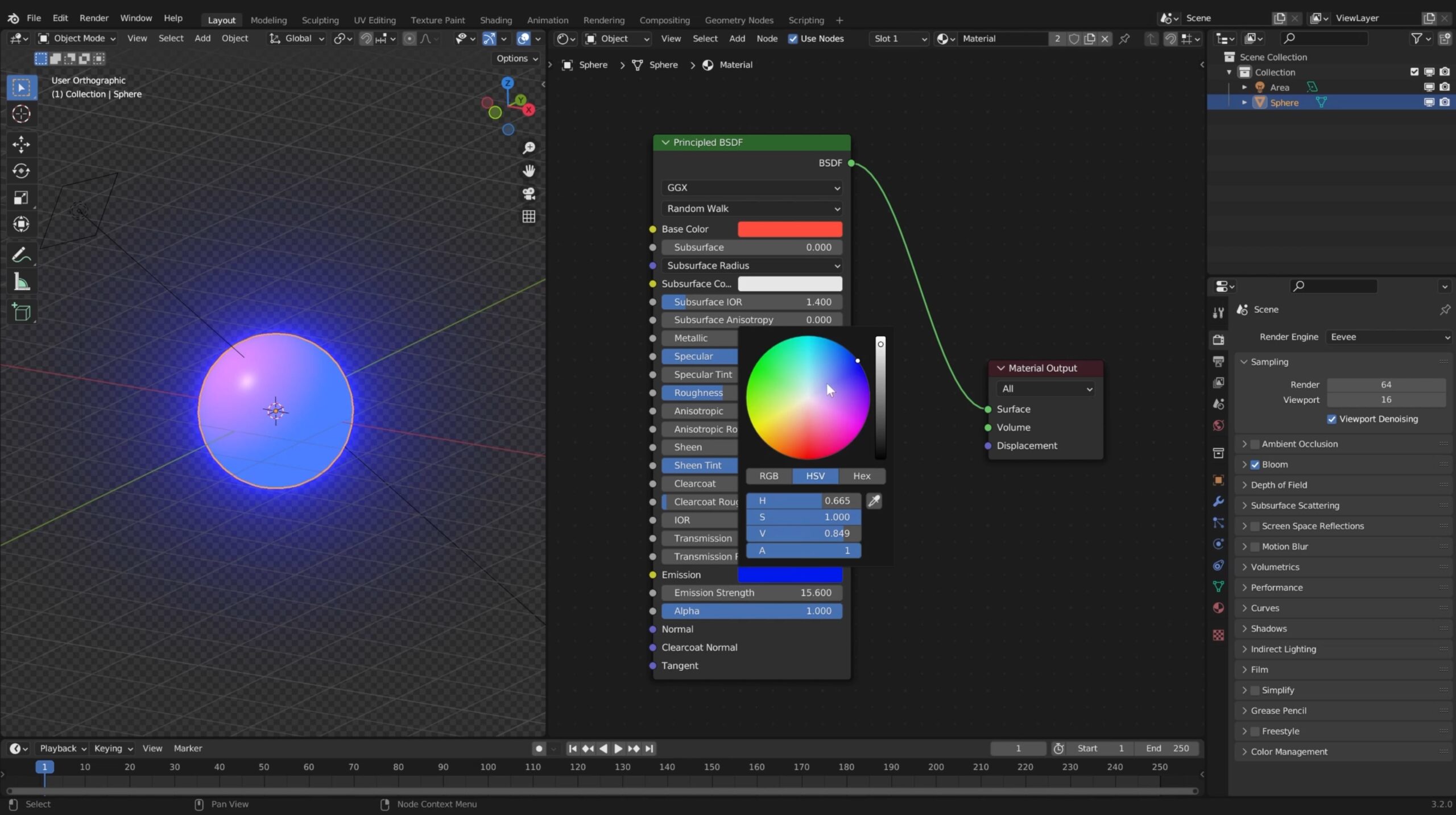Viewport: 1456px width, 815px height.
Task: Toggle Ambient Occlusion panel expand
Action: pyautogui.click(x=1243, y=443)
